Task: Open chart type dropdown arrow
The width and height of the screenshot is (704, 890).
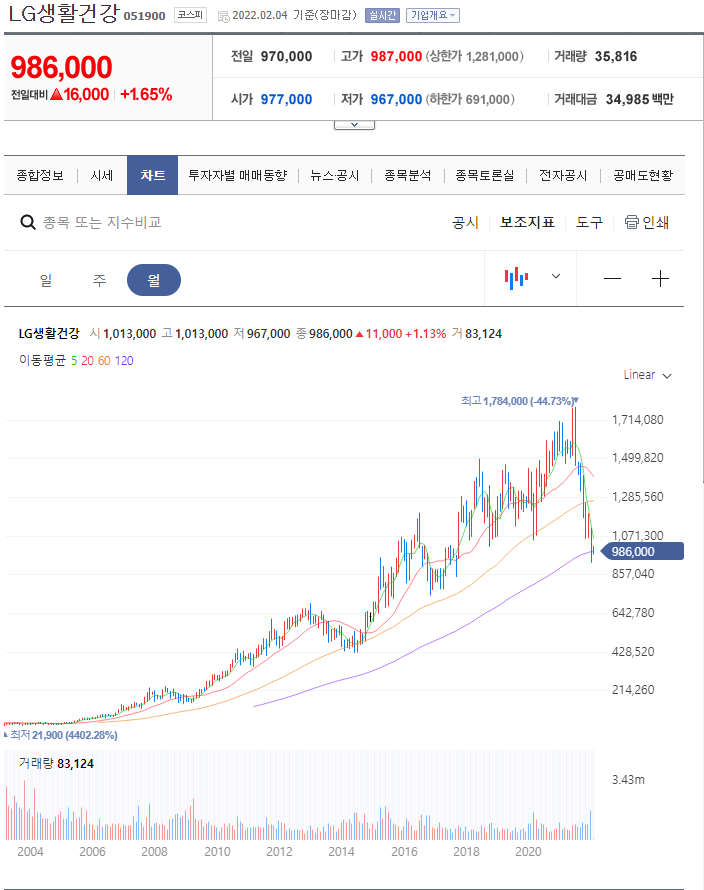Action: 556,276
